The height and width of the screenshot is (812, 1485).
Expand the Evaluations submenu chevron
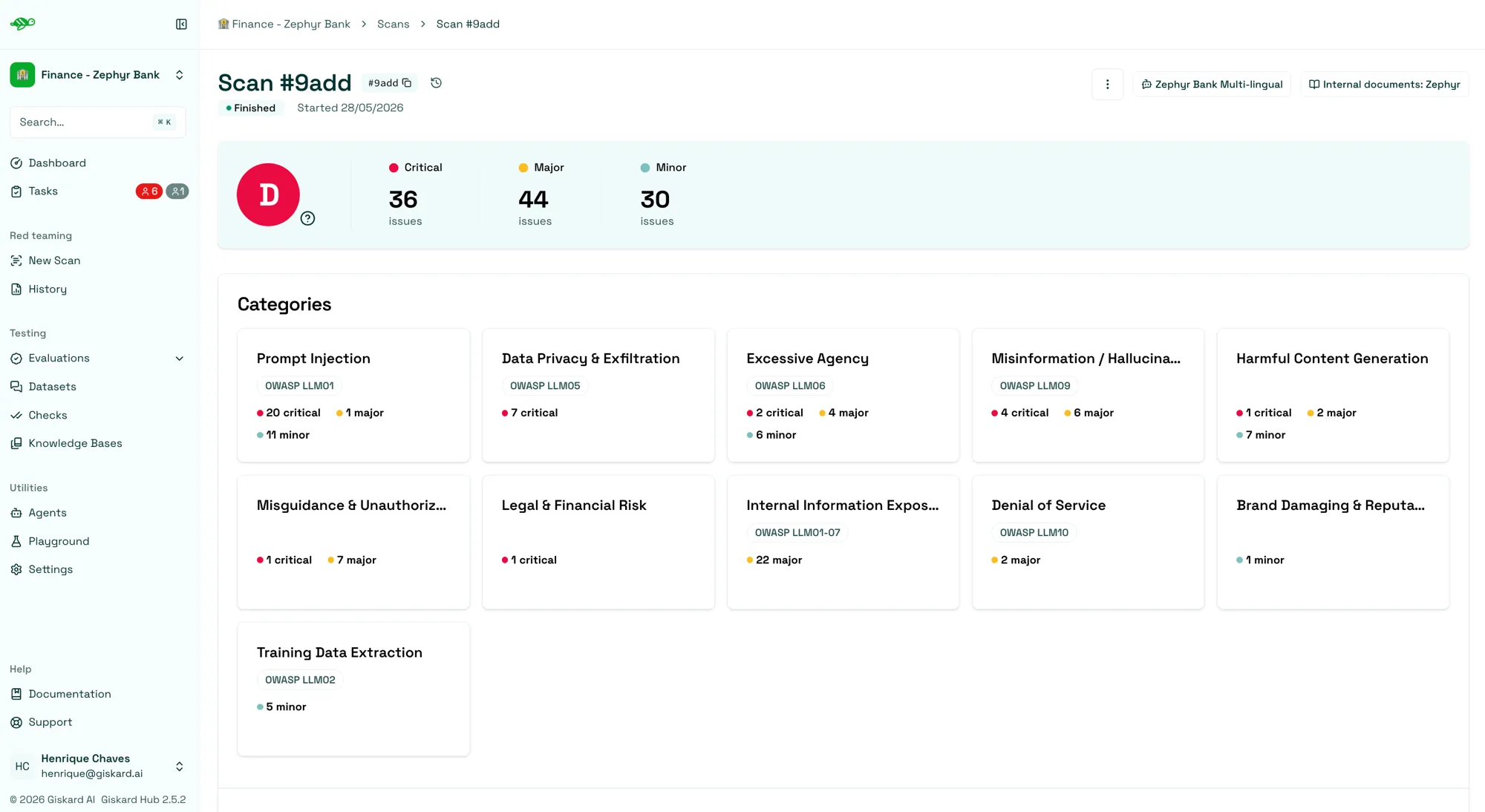[x=179, y=358]
